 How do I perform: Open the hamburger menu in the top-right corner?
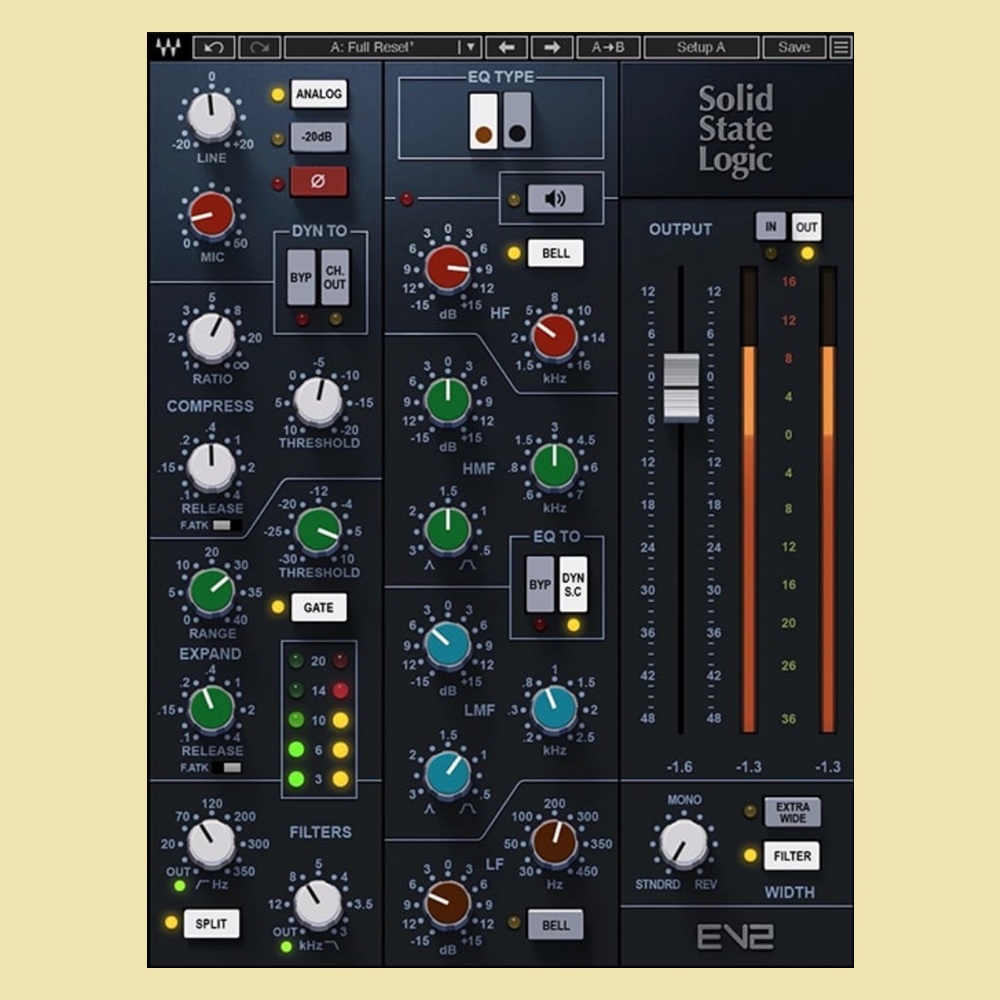[x=840, y=47]
